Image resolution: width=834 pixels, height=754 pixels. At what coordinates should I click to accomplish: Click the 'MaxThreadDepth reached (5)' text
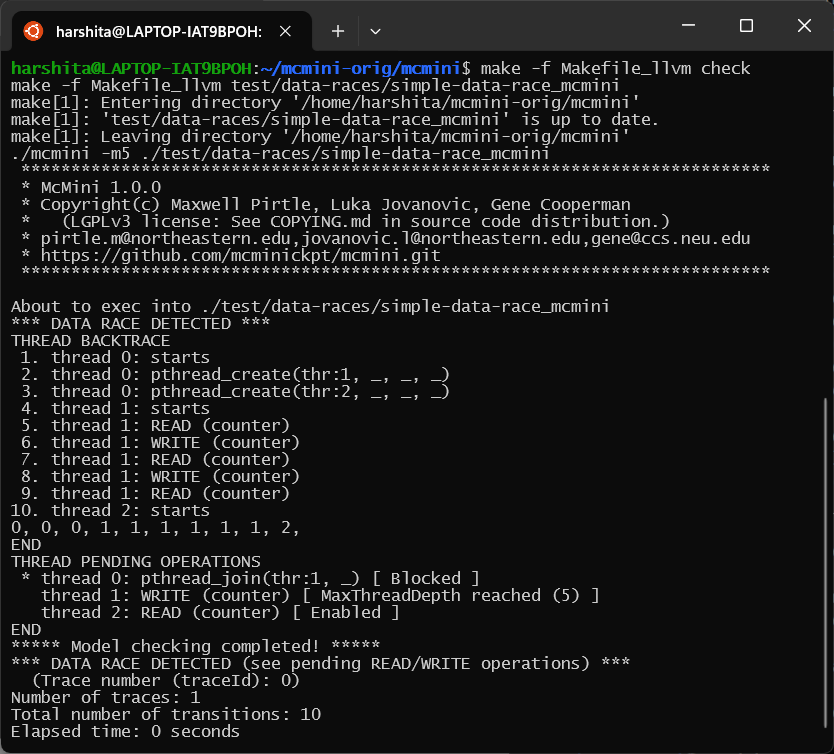pyautogui.click(x=450, y=596)
